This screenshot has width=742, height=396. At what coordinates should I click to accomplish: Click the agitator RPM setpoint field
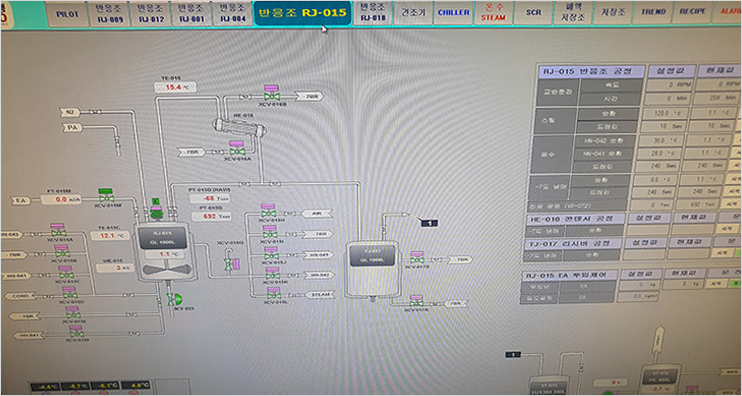tap(667, 85)
